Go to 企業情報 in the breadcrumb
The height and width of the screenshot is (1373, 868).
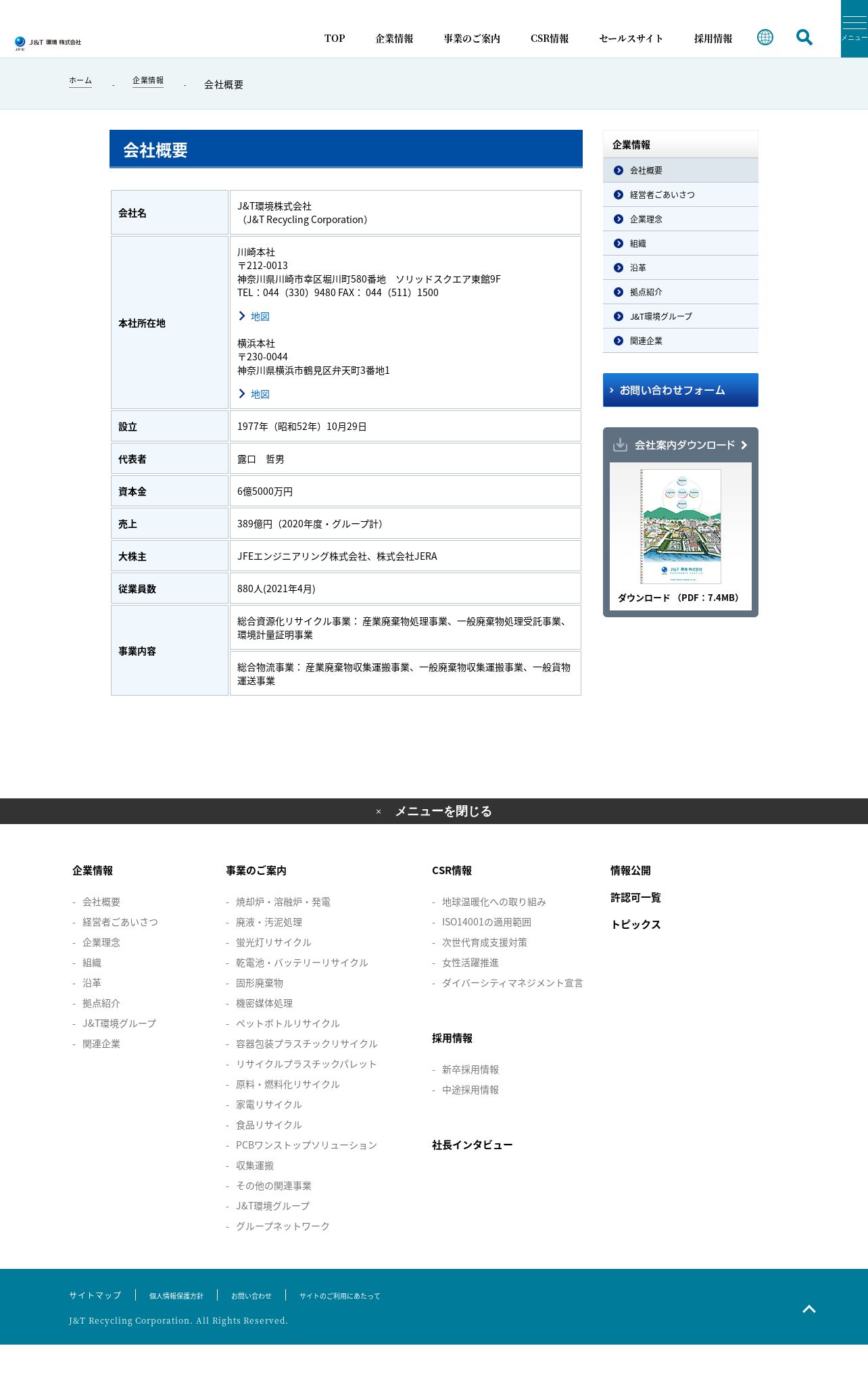pos(148,80)
